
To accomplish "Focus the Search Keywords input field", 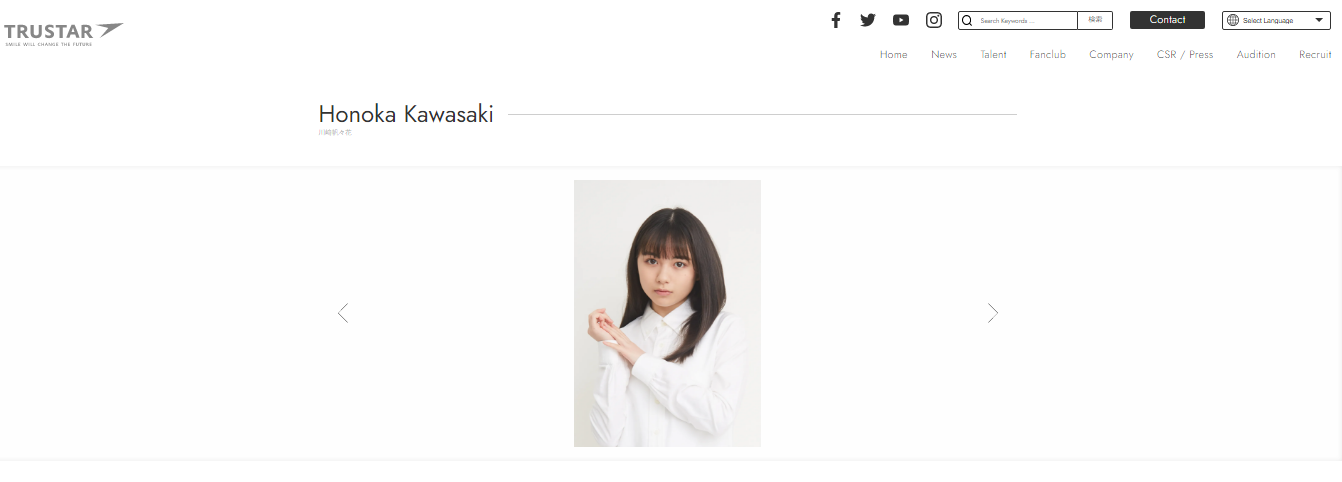I will click(1026, 20).
